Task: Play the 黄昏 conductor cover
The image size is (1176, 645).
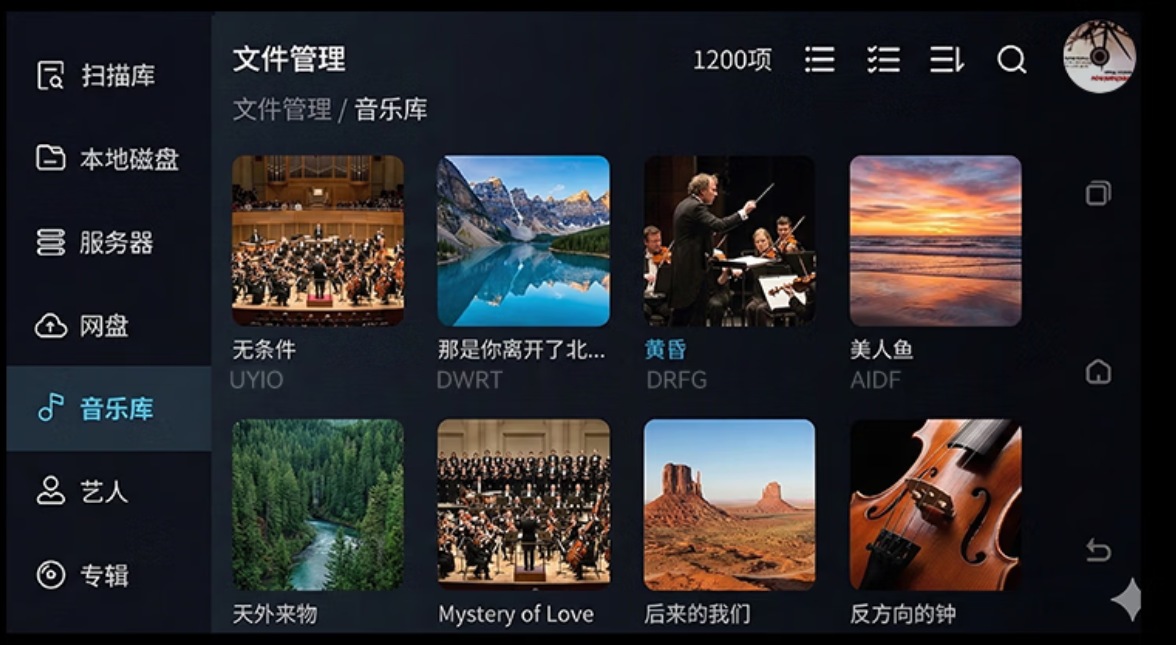Action: [729, 241]
